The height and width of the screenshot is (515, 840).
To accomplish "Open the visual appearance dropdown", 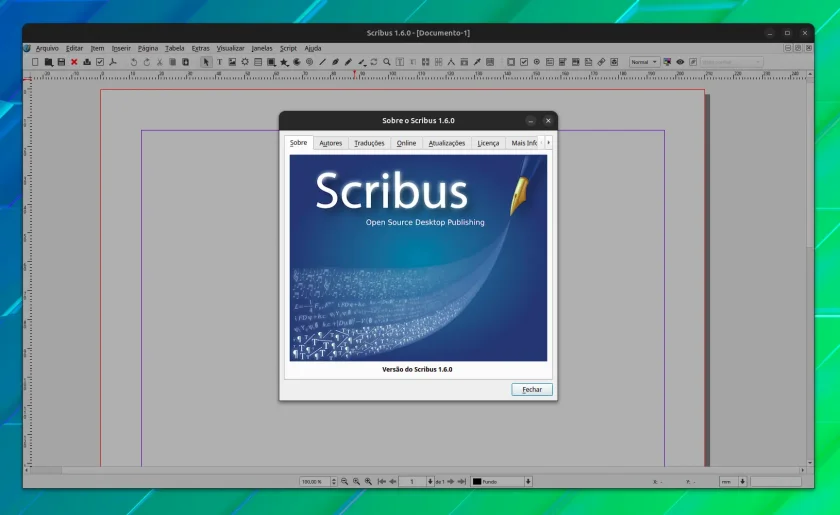I will pos(731,62).
